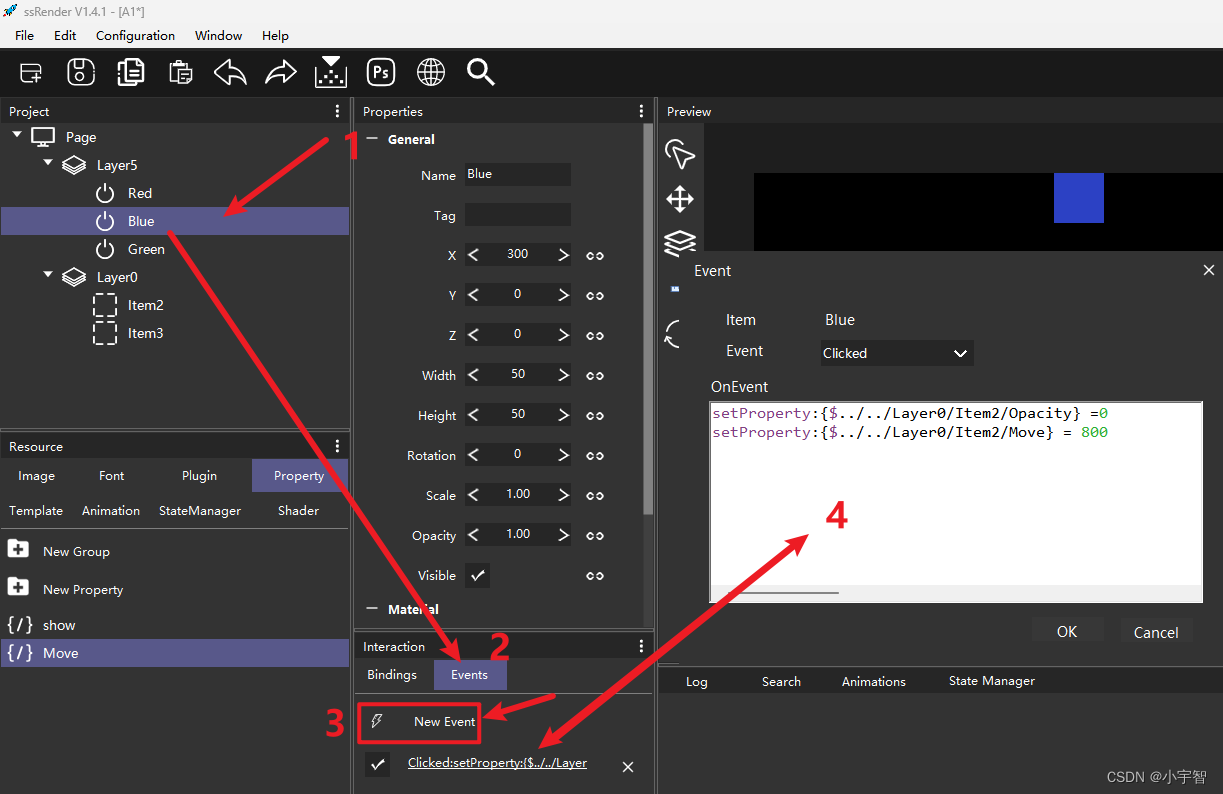Screen dimensions: 1223x794
Task: Open the Configuration menu
Action: [135, 35]
